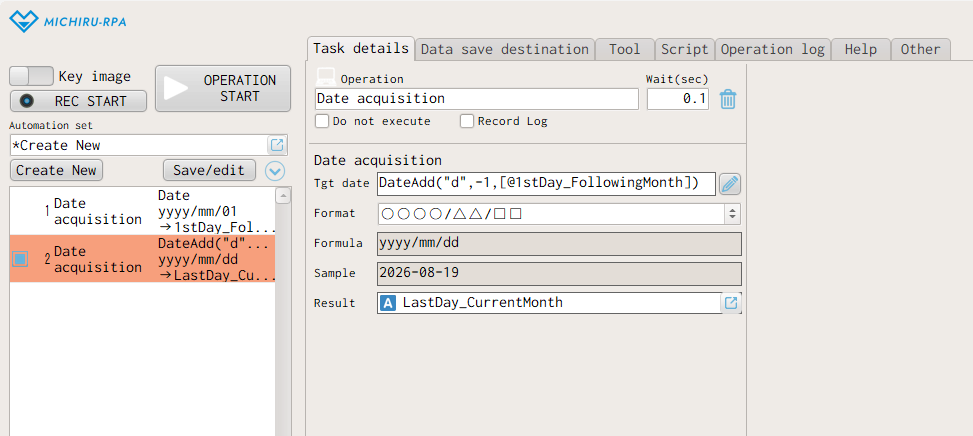Open the Other tab
This screenshot has width=973, height=436.
920,49
